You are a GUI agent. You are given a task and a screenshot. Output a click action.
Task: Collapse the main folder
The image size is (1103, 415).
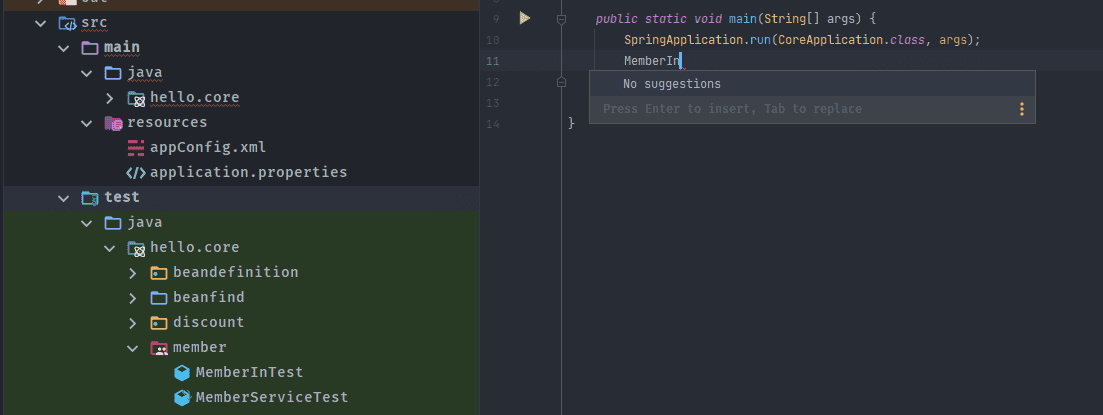click(63, 47)
